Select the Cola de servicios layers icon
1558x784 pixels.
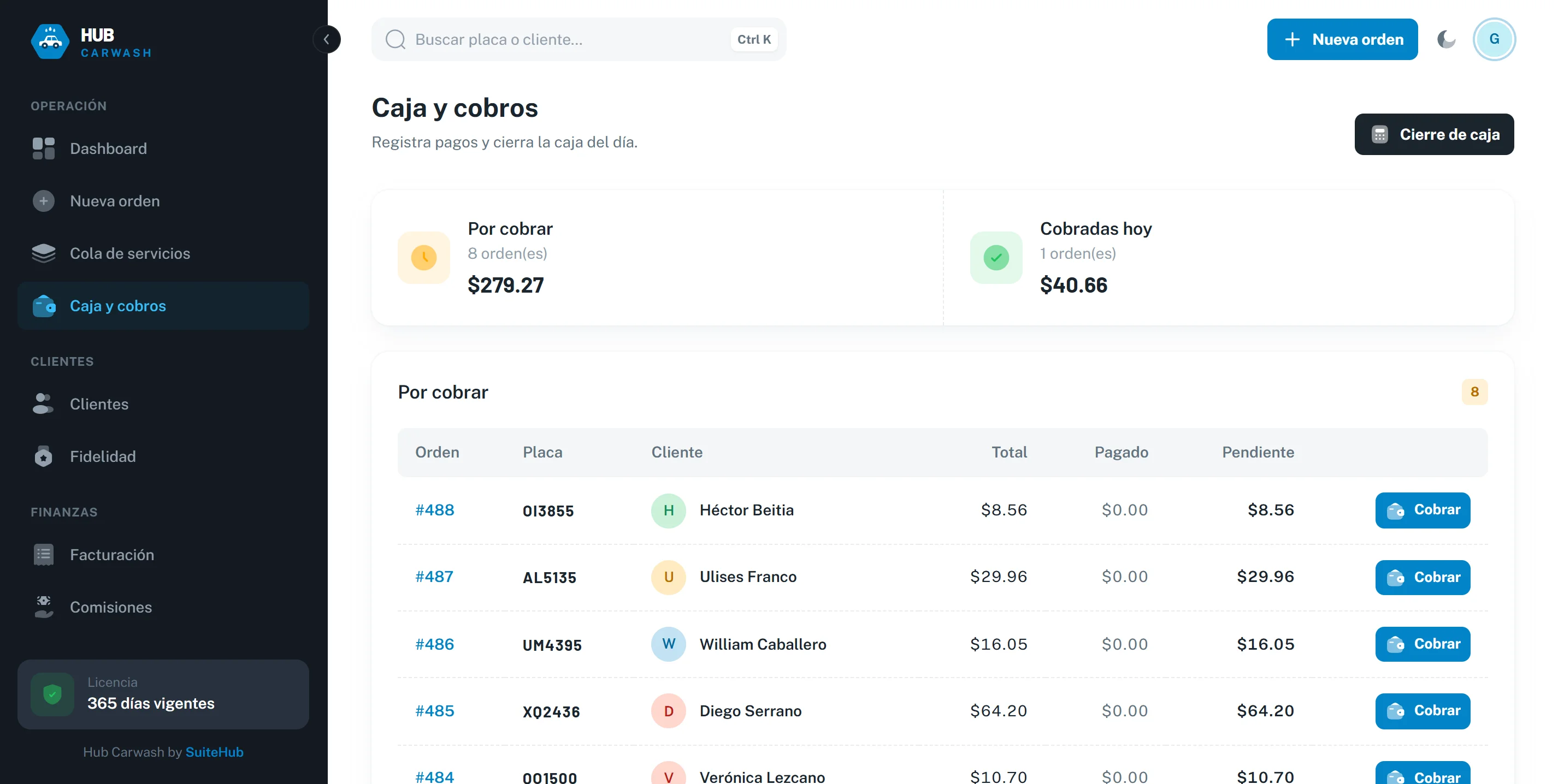44,253
